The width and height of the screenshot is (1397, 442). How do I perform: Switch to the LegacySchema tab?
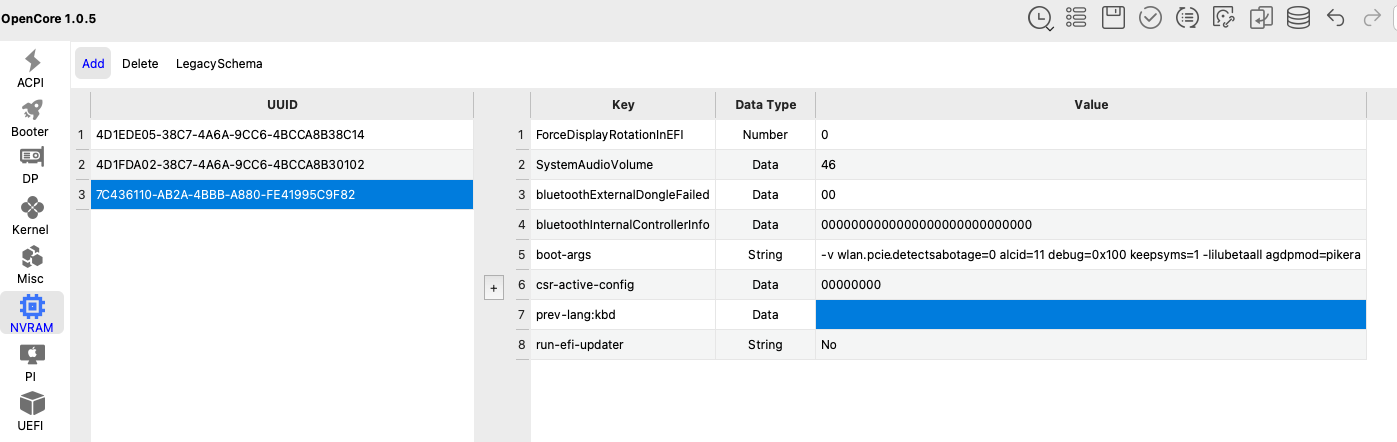click(219, 64)
